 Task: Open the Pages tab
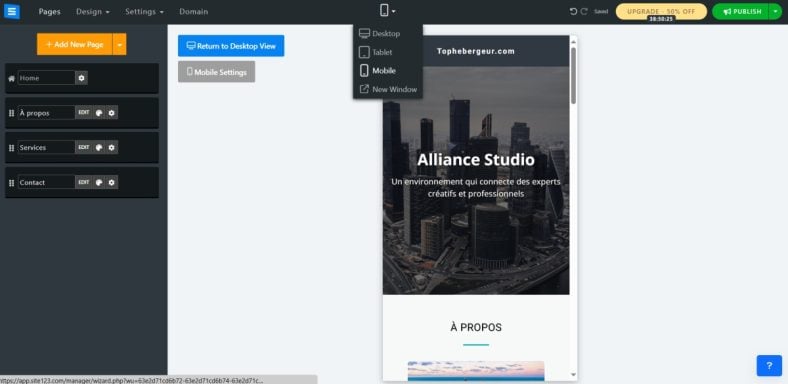click(49, 12)
